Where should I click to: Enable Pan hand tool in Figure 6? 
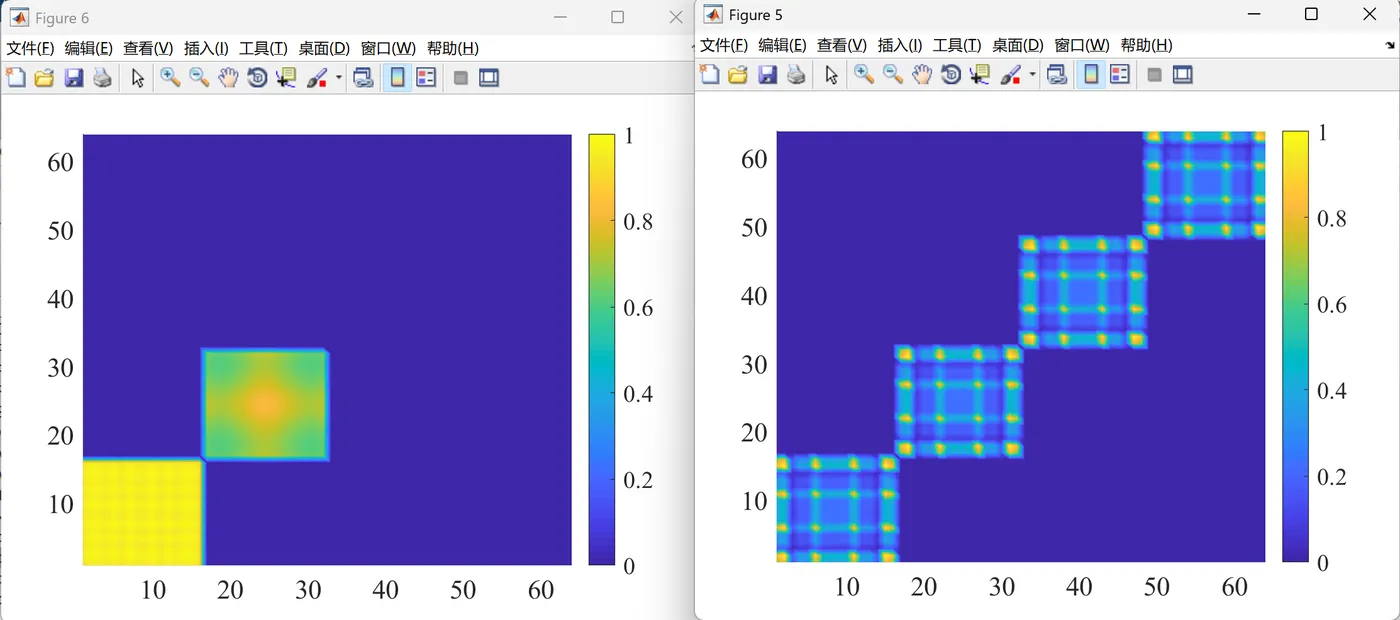[228, 78]
